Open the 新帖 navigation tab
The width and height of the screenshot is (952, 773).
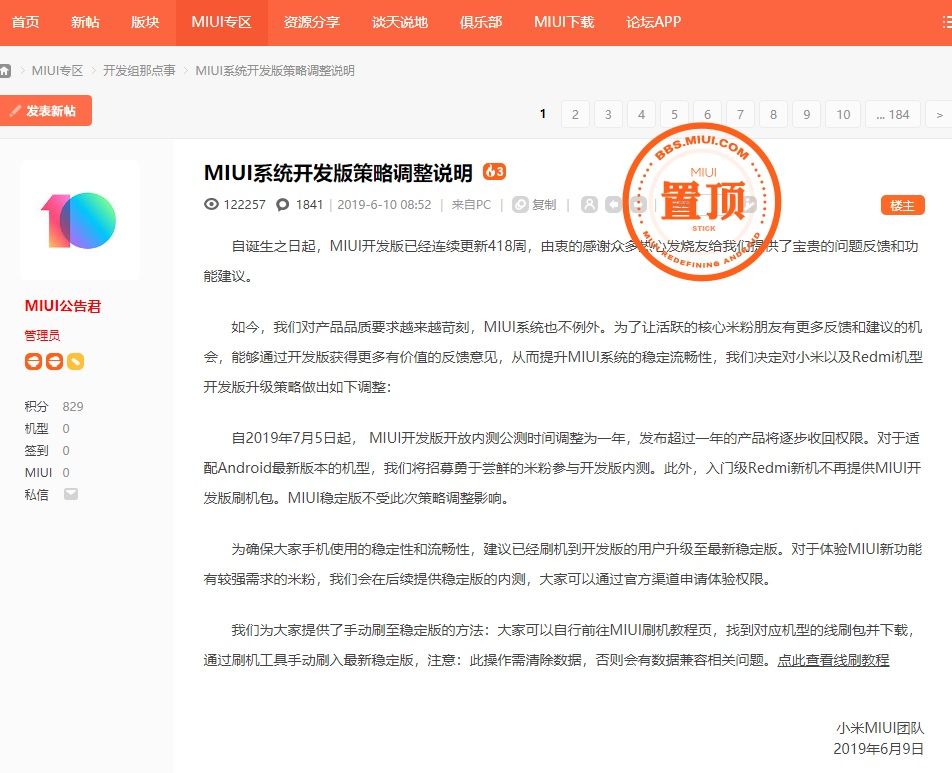[x=85, y=22]
